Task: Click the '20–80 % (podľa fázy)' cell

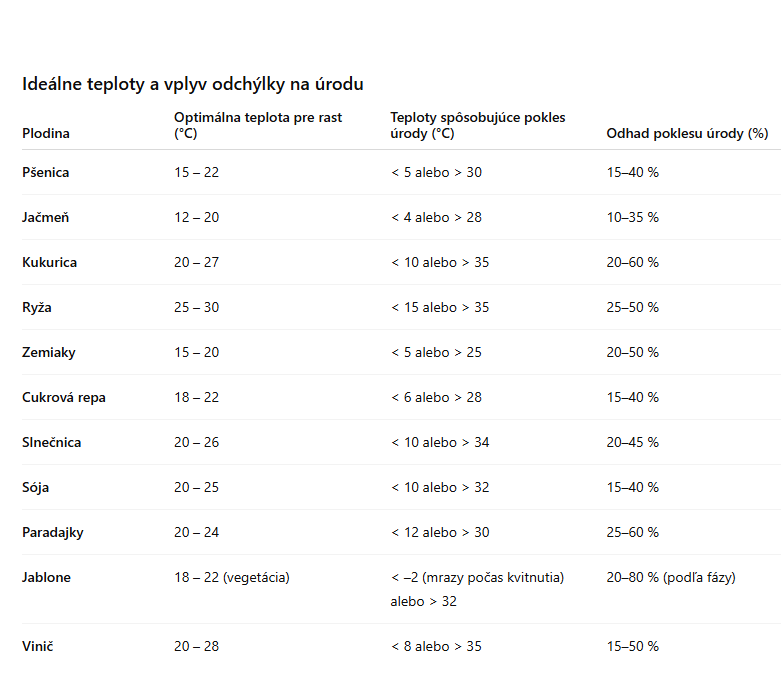Action: pyautogui.click(x=670, y=577)
